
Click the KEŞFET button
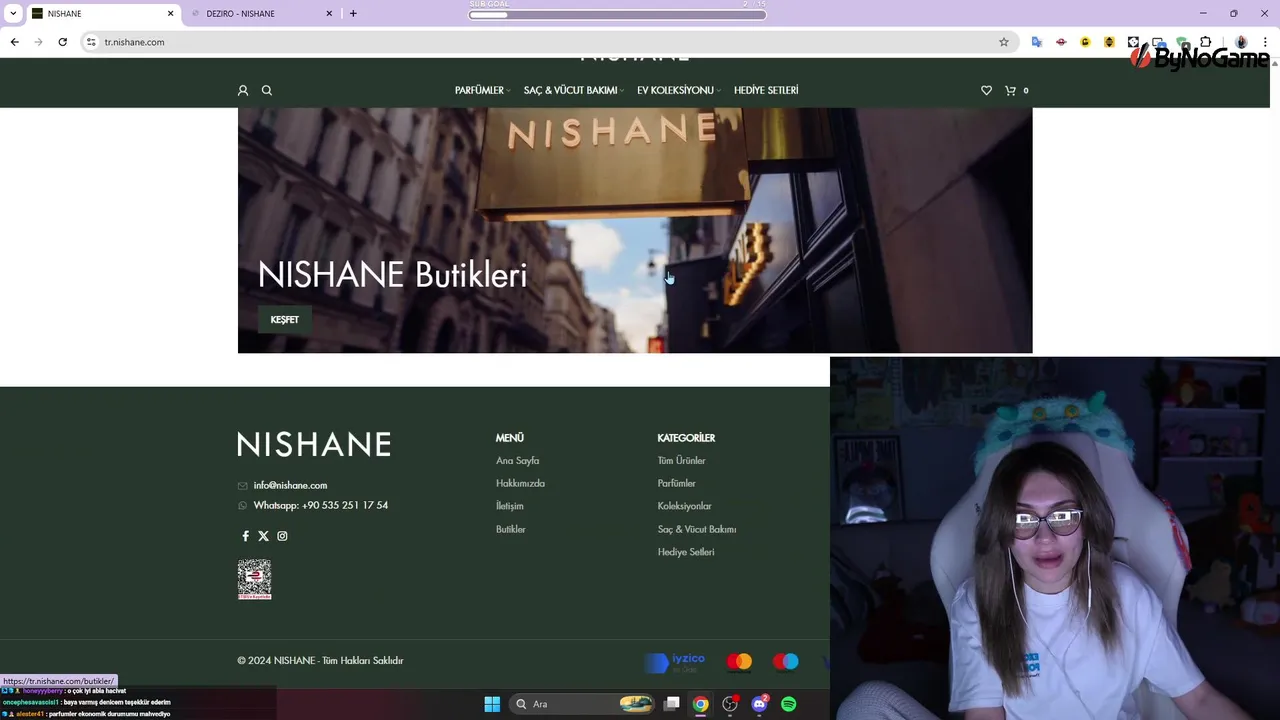pyautogui.click(x=285, y=320)
